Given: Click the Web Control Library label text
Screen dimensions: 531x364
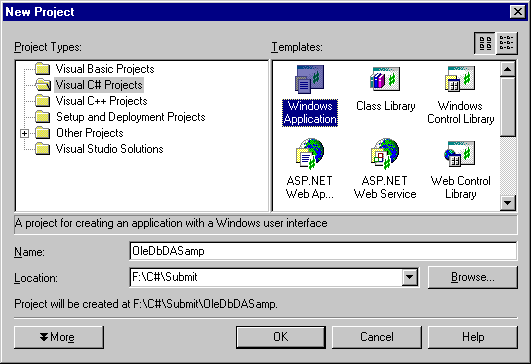Looking at the screenshot, I should pos(460,187).
